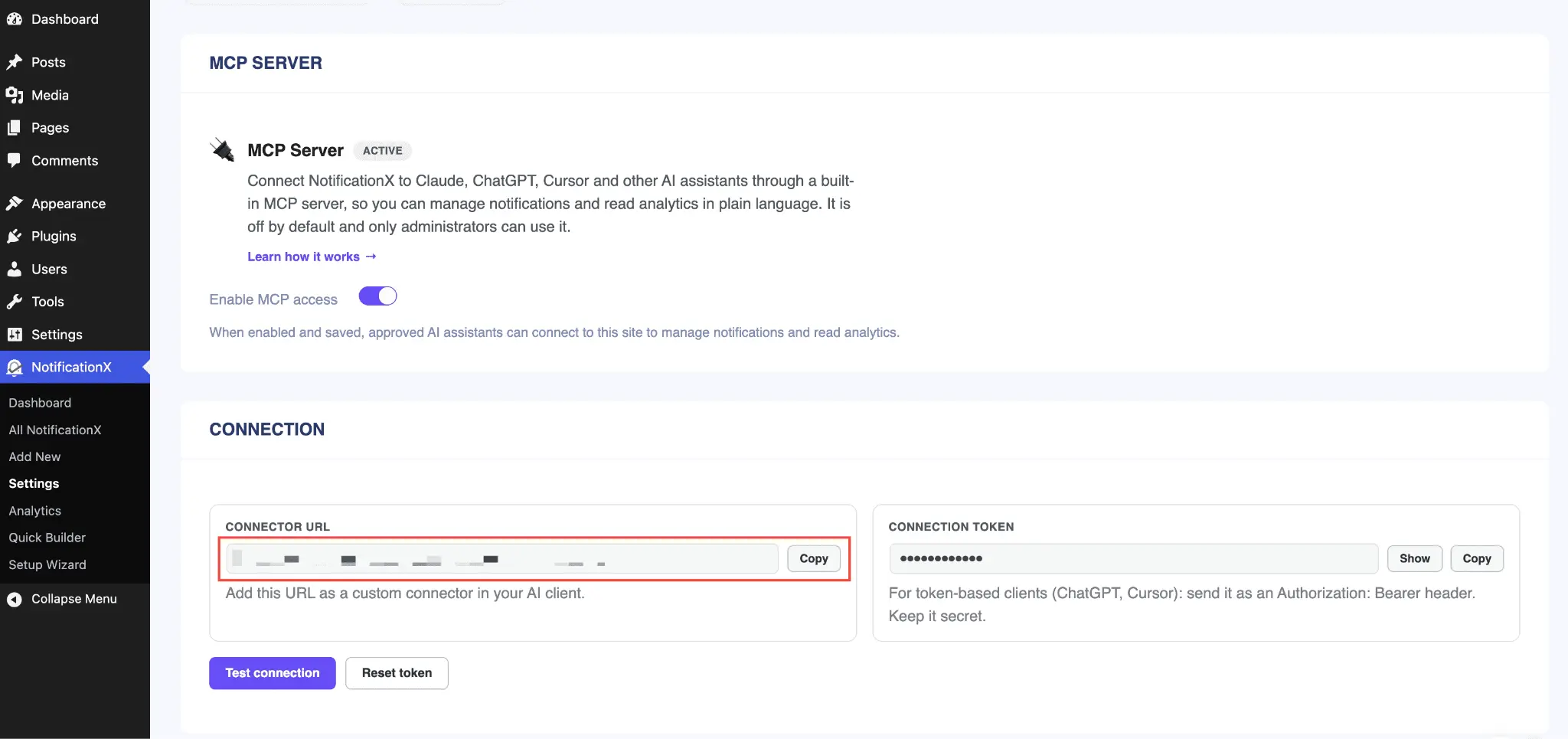
Task: Click the MCP Server plug icon
Action: click(223, 149)
